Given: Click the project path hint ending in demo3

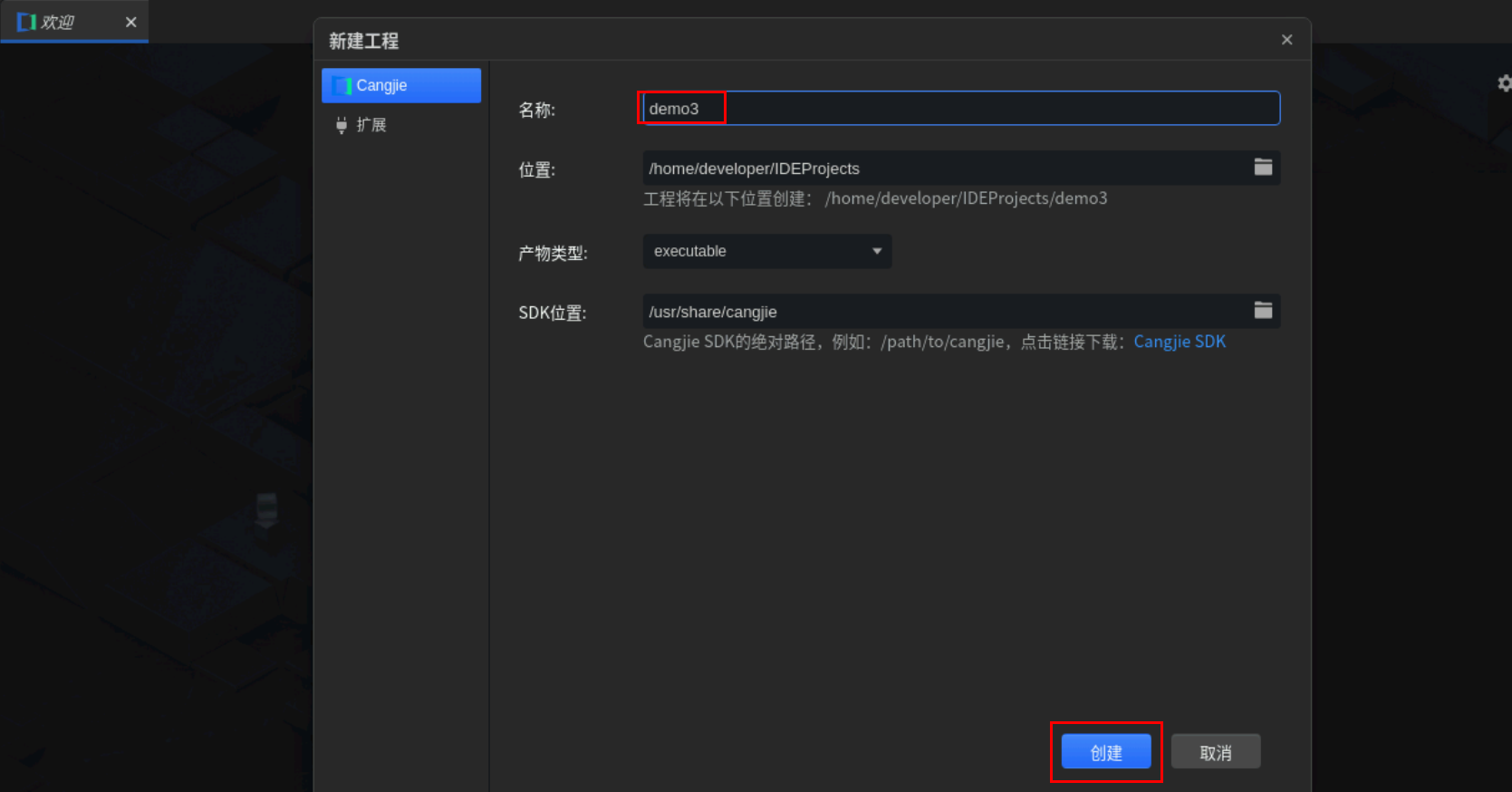Looking at the screenshot, I should [875, 198].
